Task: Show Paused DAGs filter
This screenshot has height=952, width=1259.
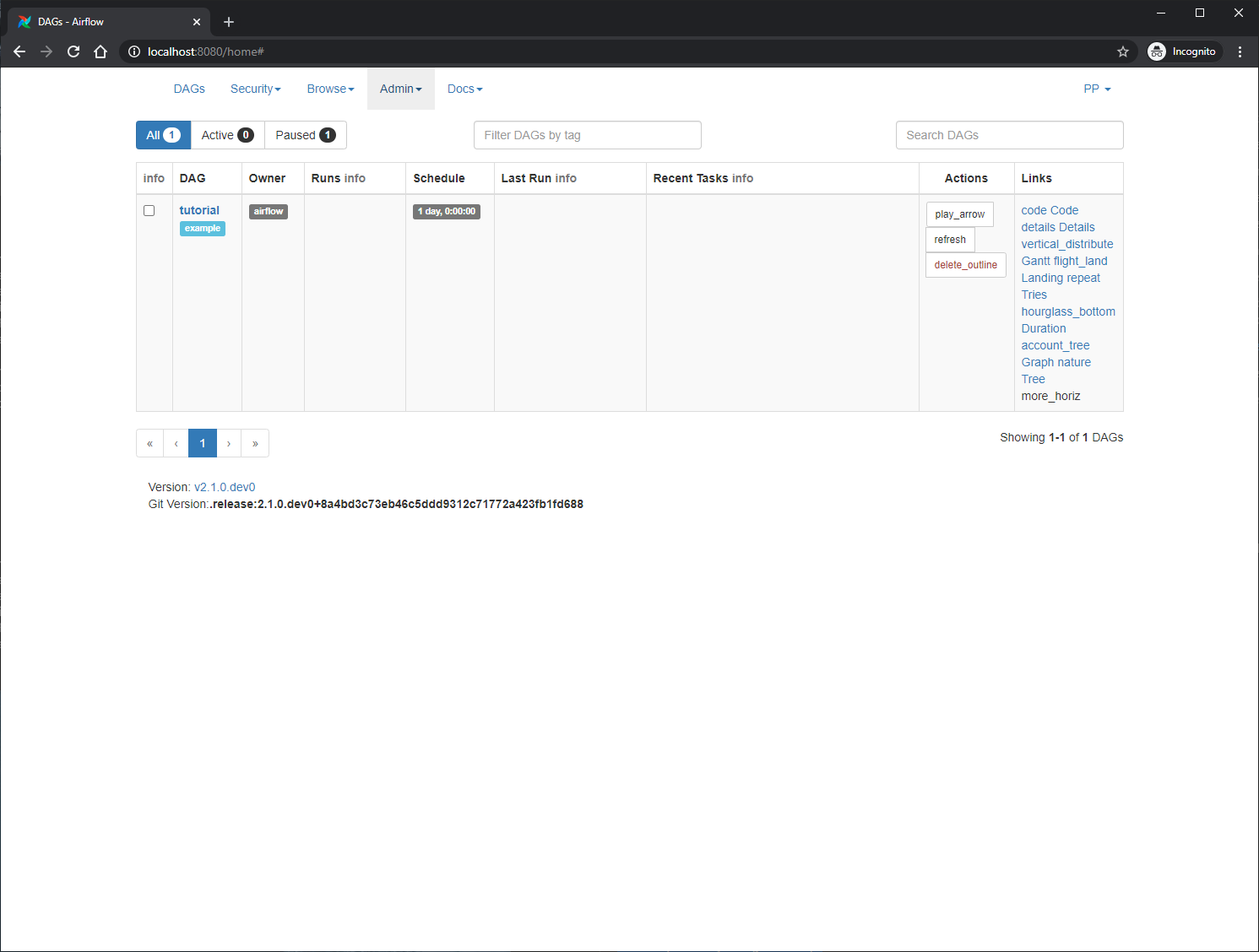Action: tap(306, 135)
